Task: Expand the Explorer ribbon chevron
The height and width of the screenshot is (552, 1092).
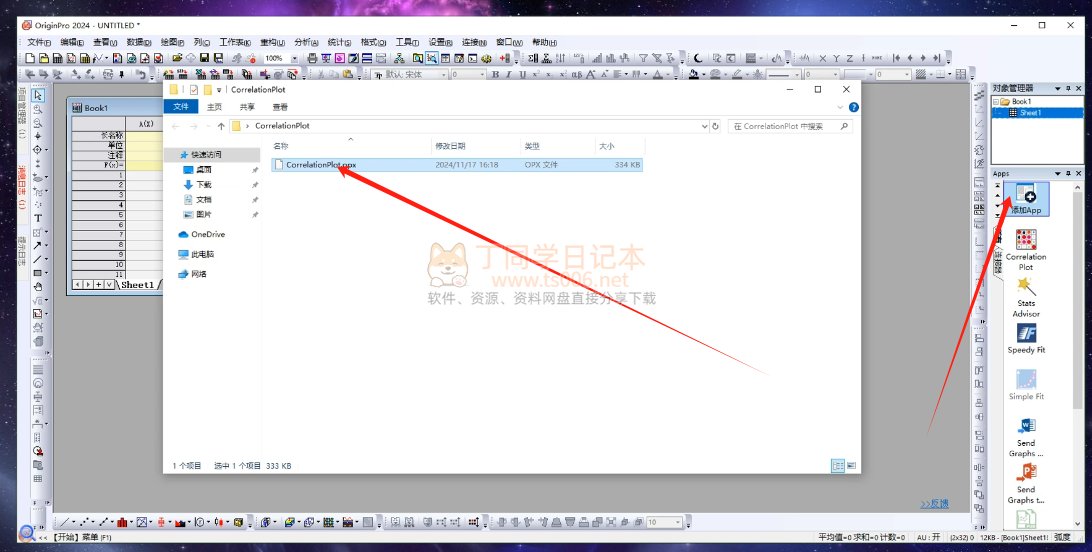Action: pyautogui.click(x=841, y=107)
